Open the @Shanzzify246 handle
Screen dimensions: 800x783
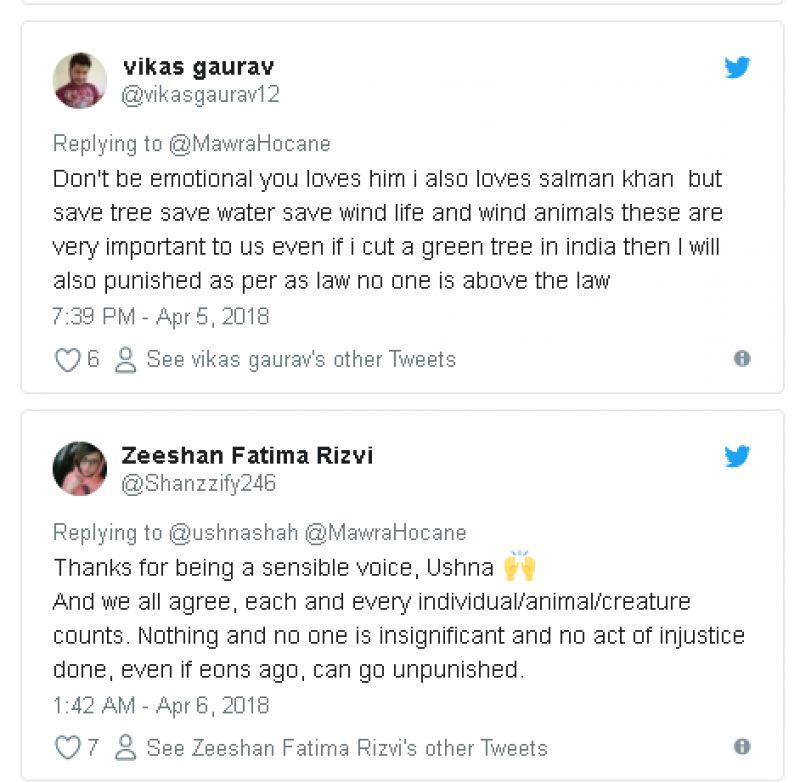tap(198, 484)
